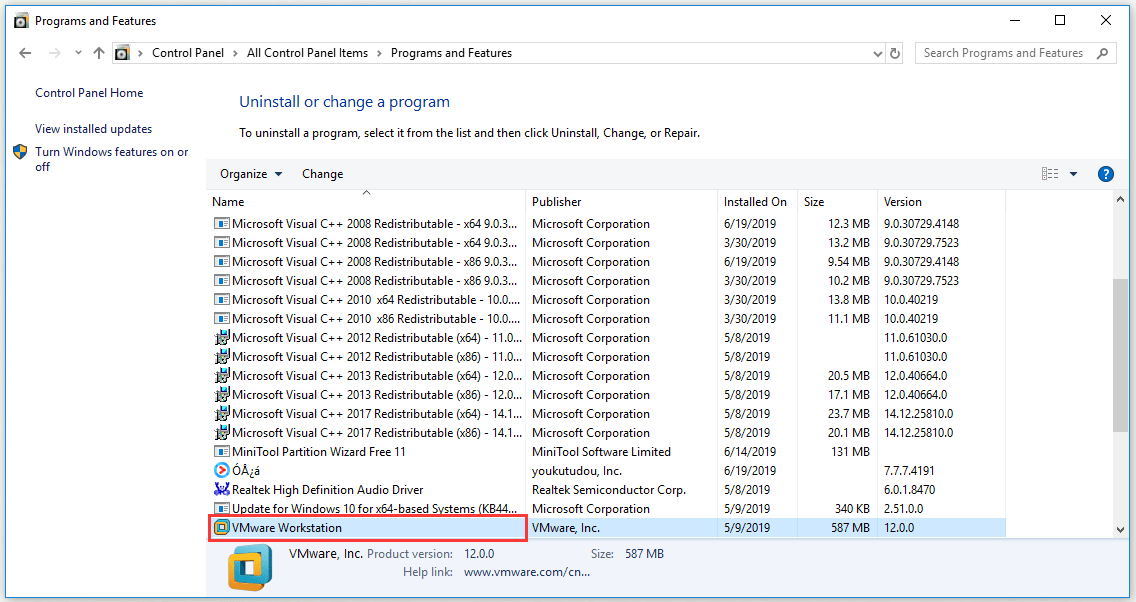Open the Organize dropdown
The width and height of the screenshot is (1136, 602).
(x=250, y=173)
